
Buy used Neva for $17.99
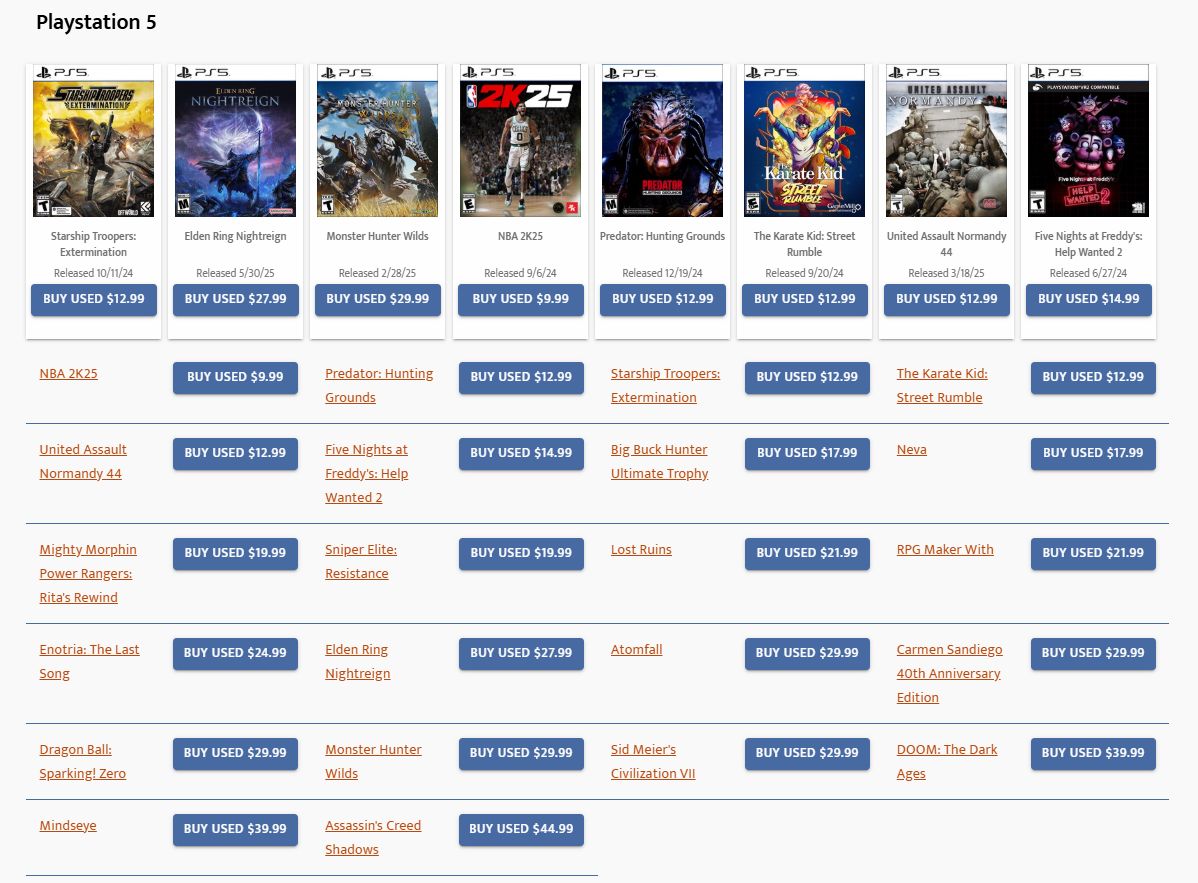[1093, 453]
